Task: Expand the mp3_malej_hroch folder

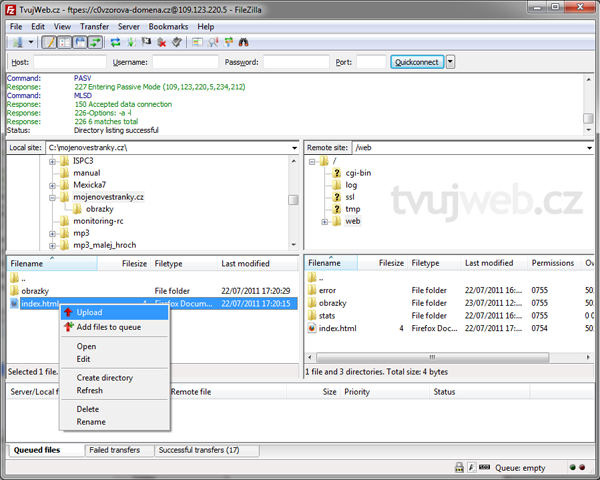Action: [x=52, y=246]
